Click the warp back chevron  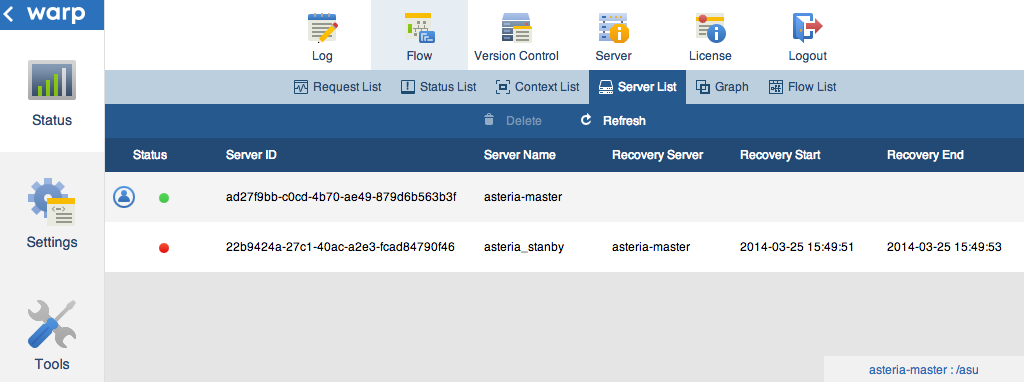[x=8, y=14]
